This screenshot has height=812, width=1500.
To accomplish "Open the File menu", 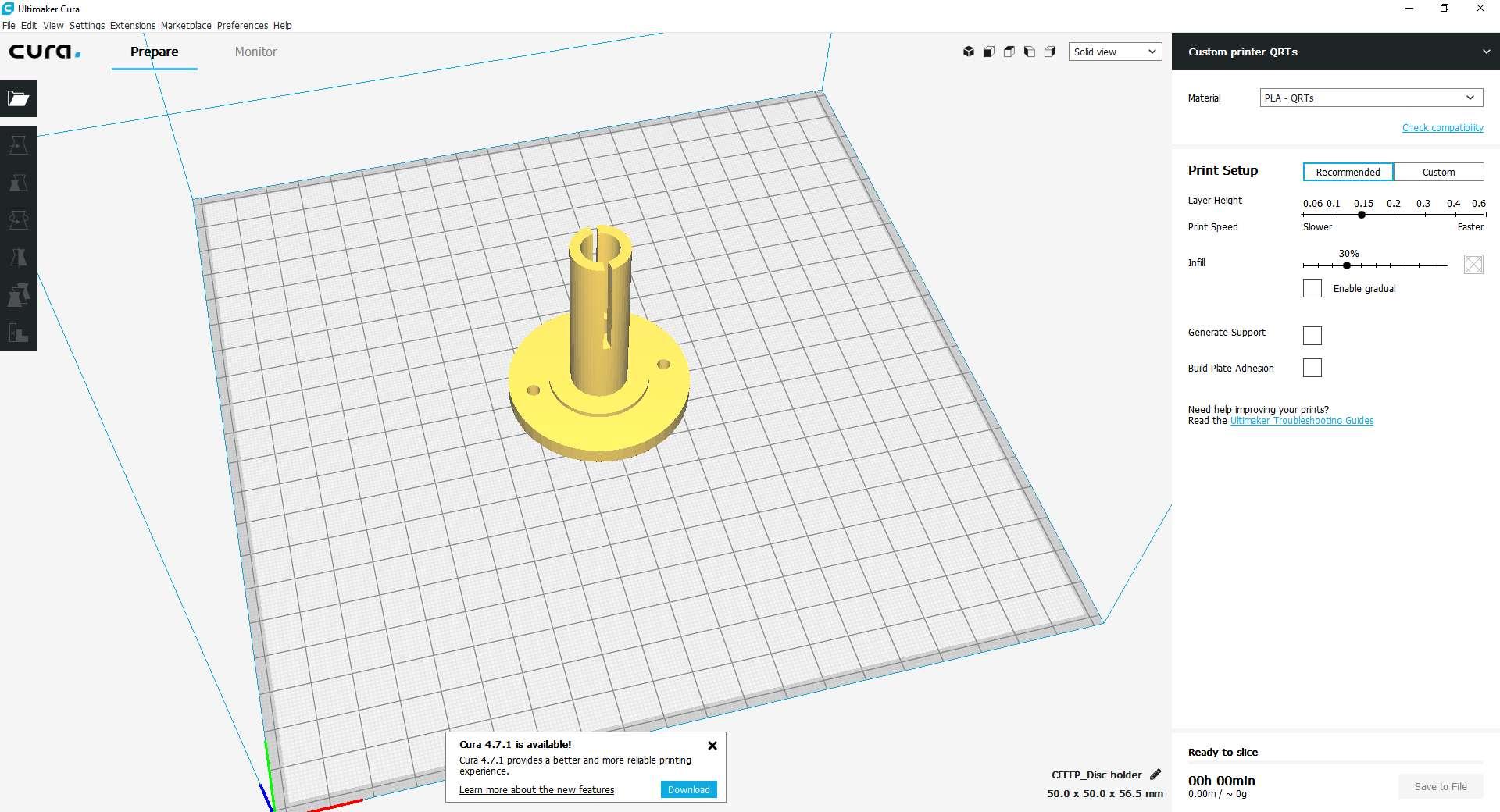I will (x=9, y=25).
